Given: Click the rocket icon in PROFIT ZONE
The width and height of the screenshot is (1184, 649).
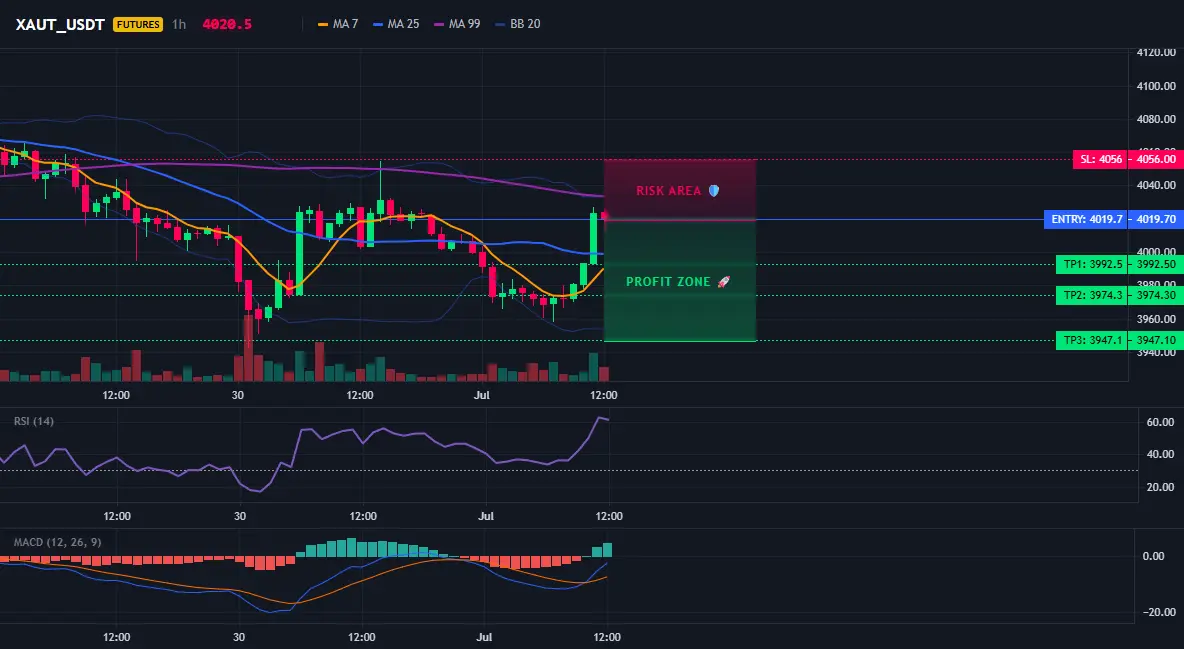Looking at the screenshot, I should (x=723, y=282).
